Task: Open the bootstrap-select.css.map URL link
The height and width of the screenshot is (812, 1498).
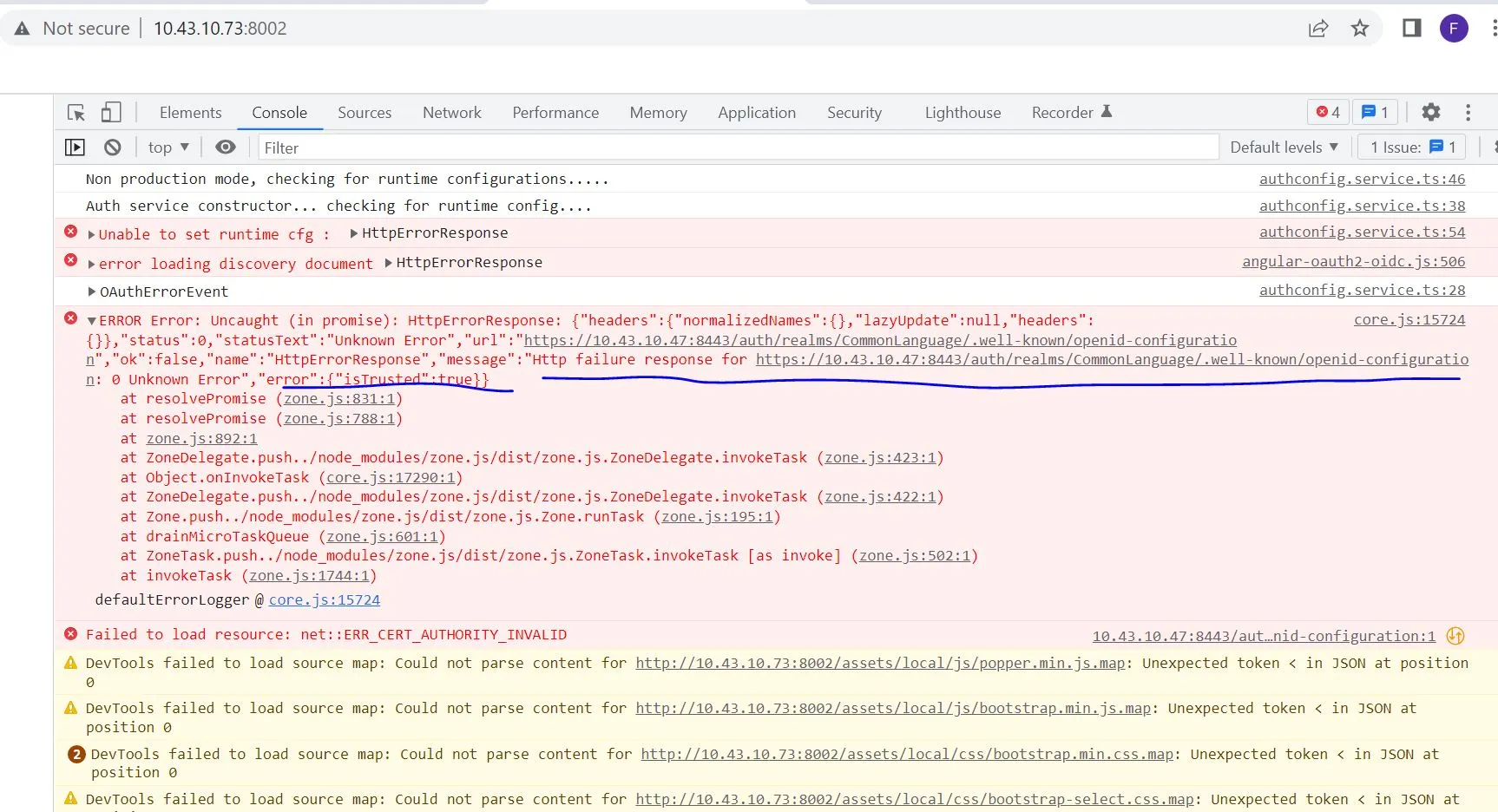Action: point(915,799)
